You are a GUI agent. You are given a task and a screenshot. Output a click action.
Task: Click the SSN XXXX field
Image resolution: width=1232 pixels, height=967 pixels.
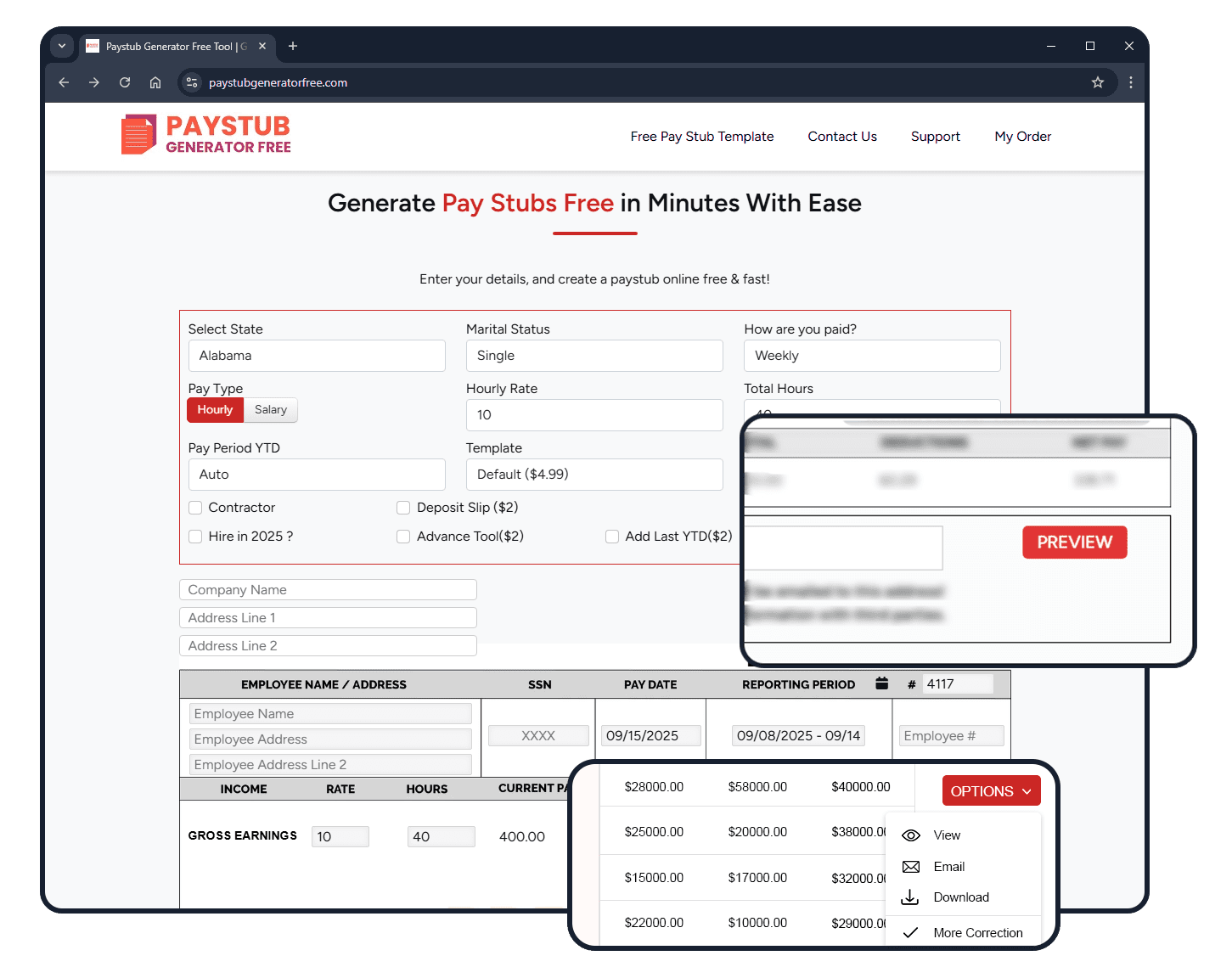coord(538,736)
